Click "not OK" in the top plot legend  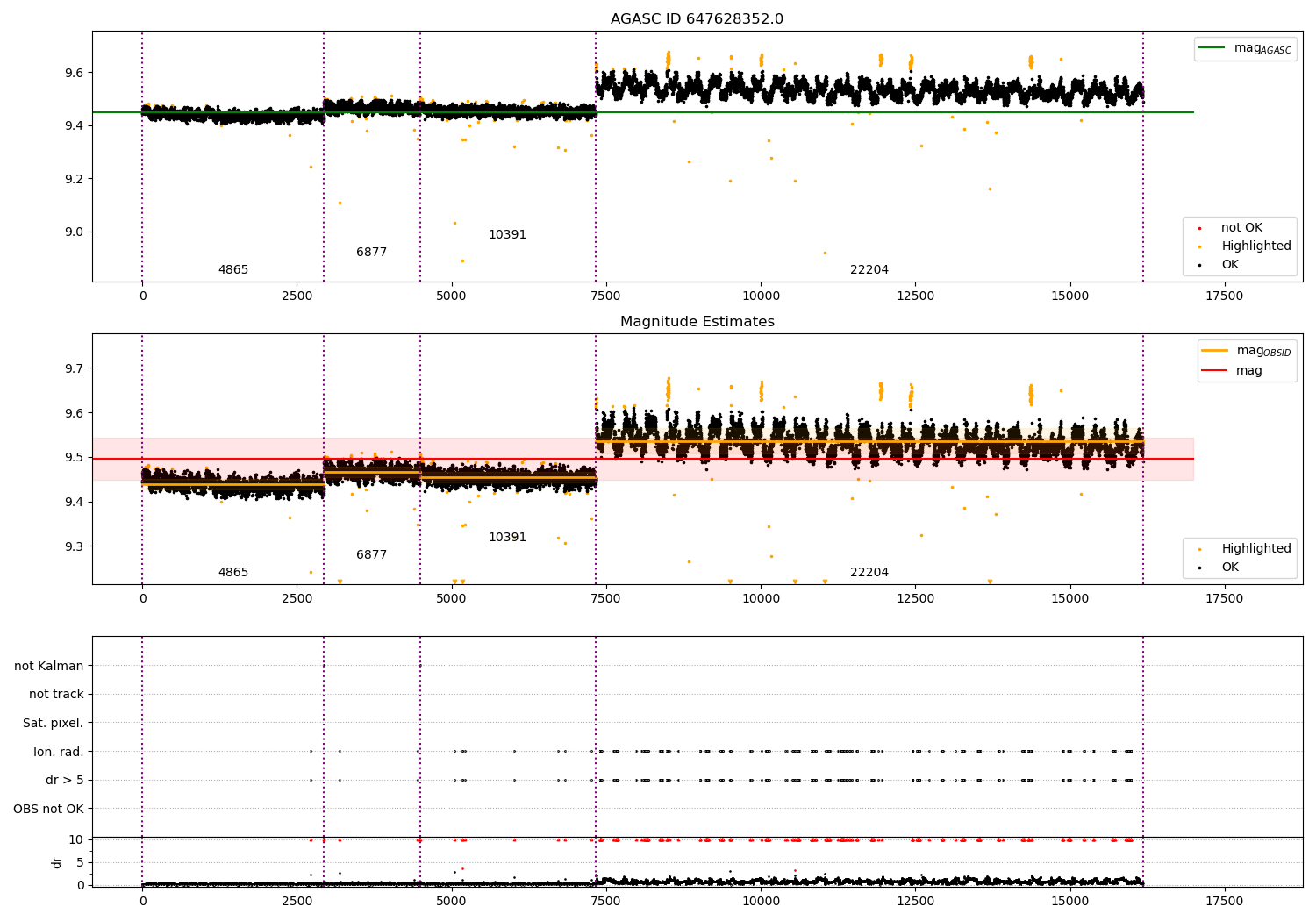pos(1241,228)
